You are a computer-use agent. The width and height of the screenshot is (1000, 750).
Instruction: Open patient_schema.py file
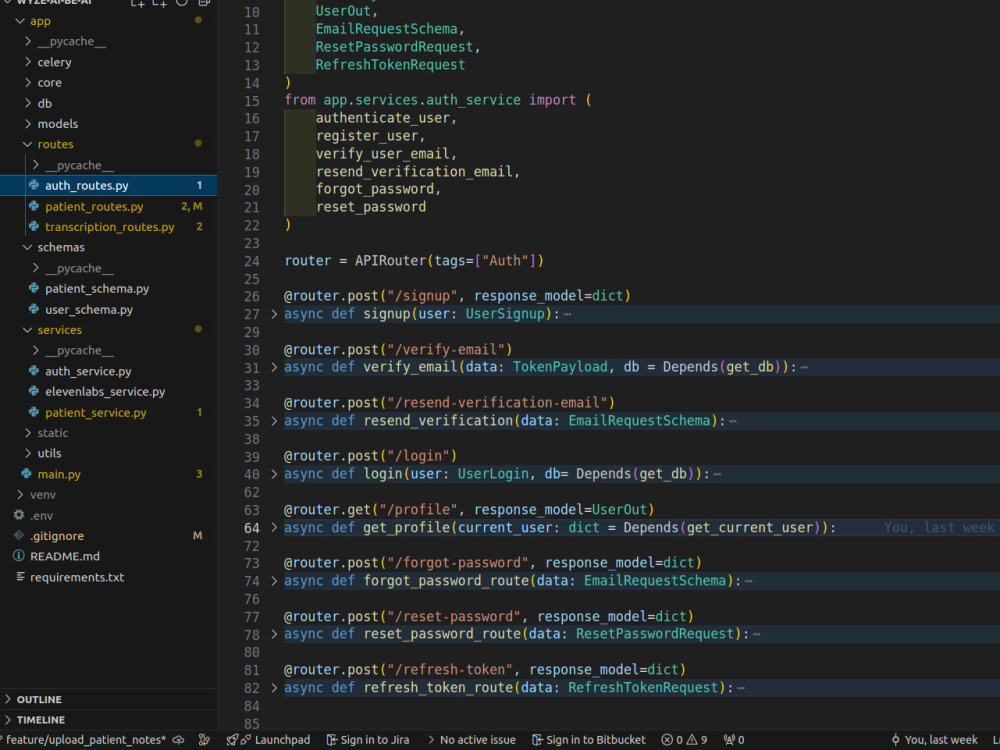point(97,289)
